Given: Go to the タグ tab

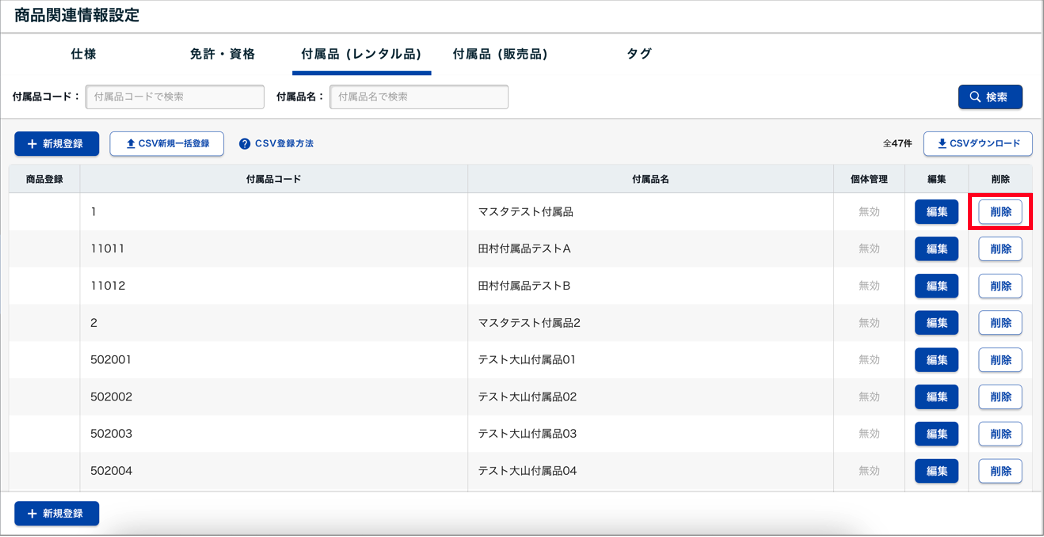Looking at the screenshot, I should (x=639, y=54).
